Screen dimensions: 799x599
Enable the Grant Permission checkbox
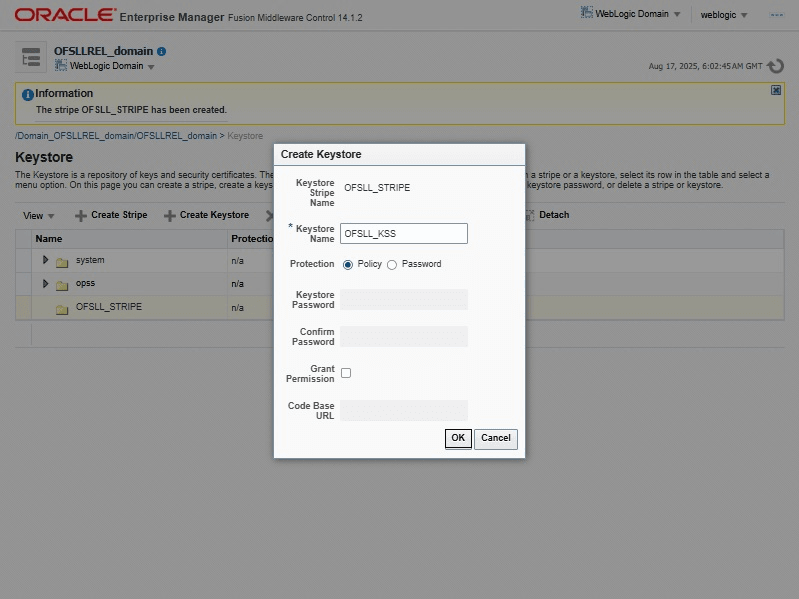tap(346, 373)
